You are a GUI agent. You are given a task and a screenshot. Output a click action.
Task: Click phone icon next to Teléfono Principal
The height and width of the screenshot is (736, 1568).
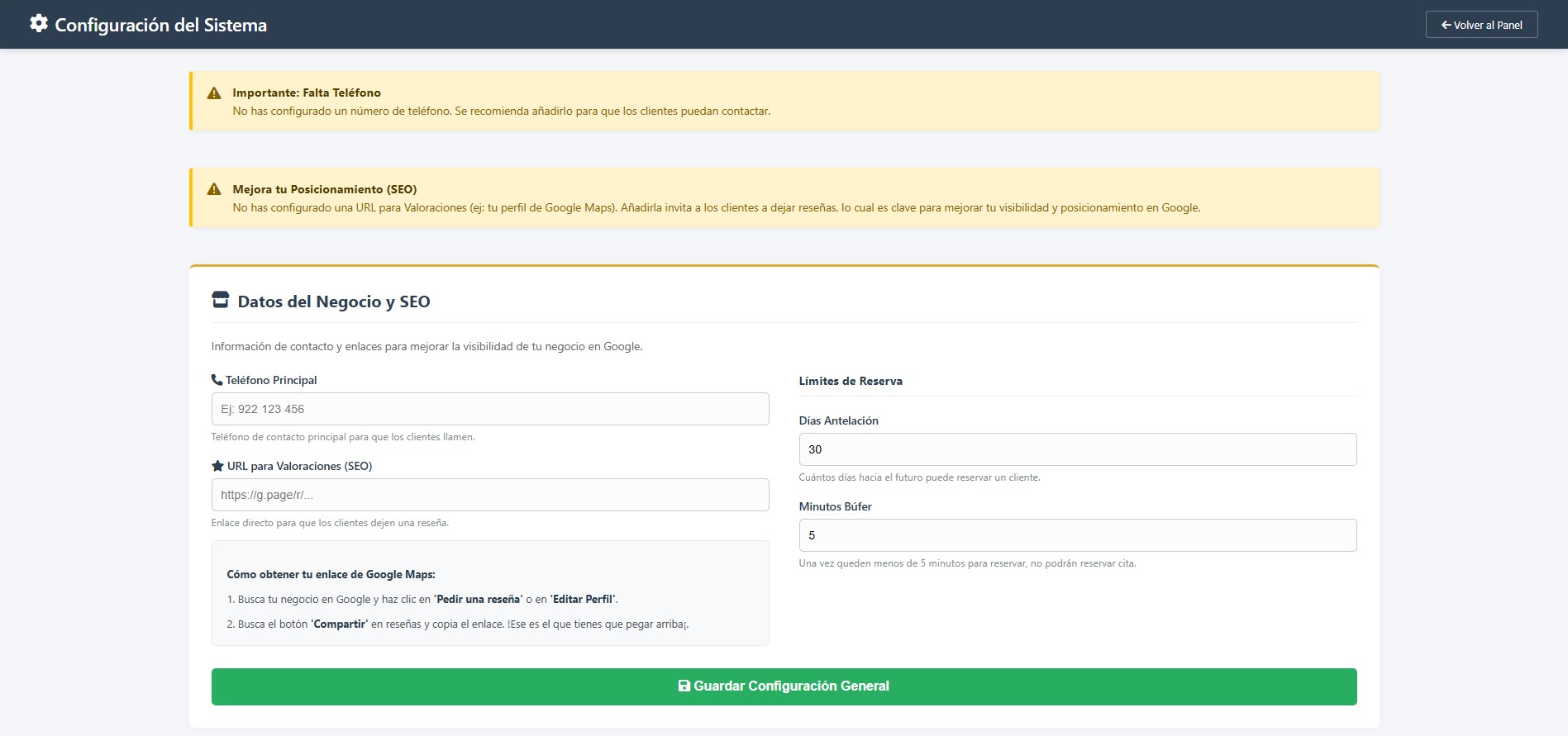tap(217, 380)
